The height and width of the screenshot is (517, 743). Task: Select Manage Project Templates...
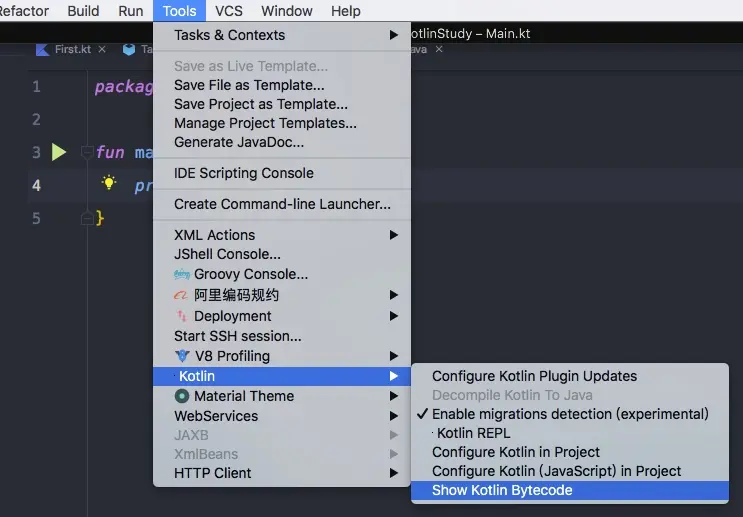coord(282,123)
